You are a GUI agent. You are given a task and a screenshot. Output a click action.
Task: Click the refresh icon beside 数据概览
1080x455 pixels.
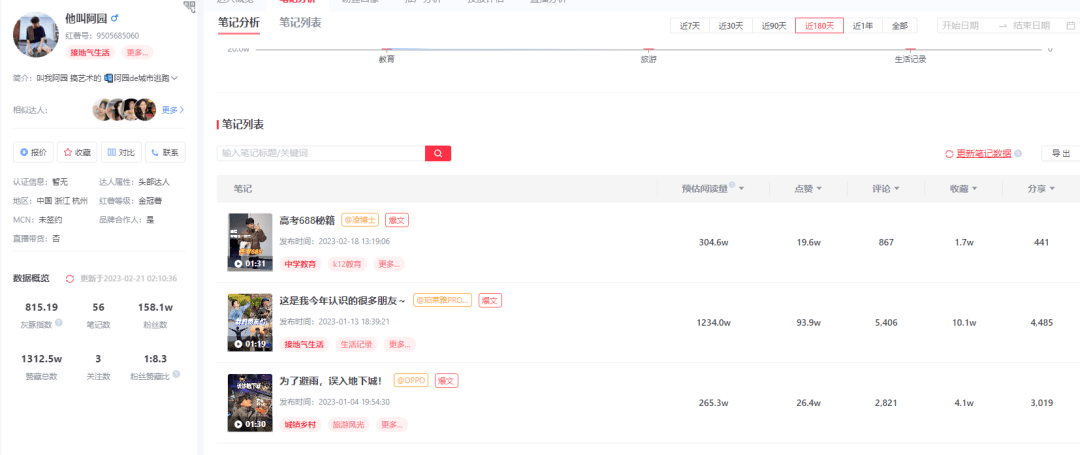[x=70, y=279]
